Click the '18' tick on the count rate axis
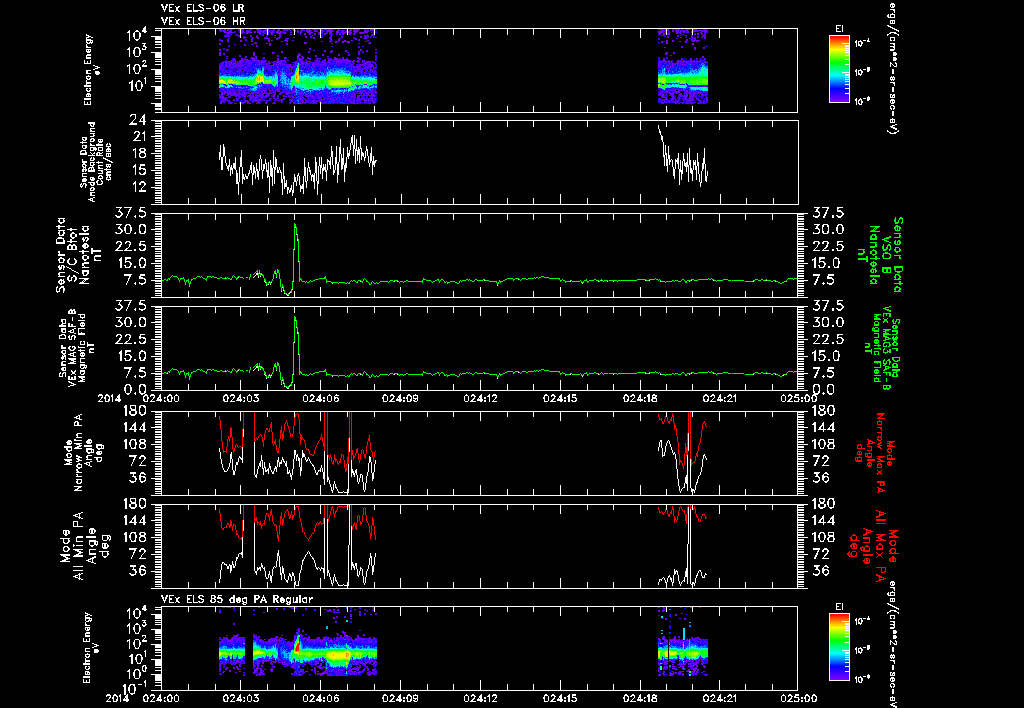 pyautogui.click(x=138, y=153)
